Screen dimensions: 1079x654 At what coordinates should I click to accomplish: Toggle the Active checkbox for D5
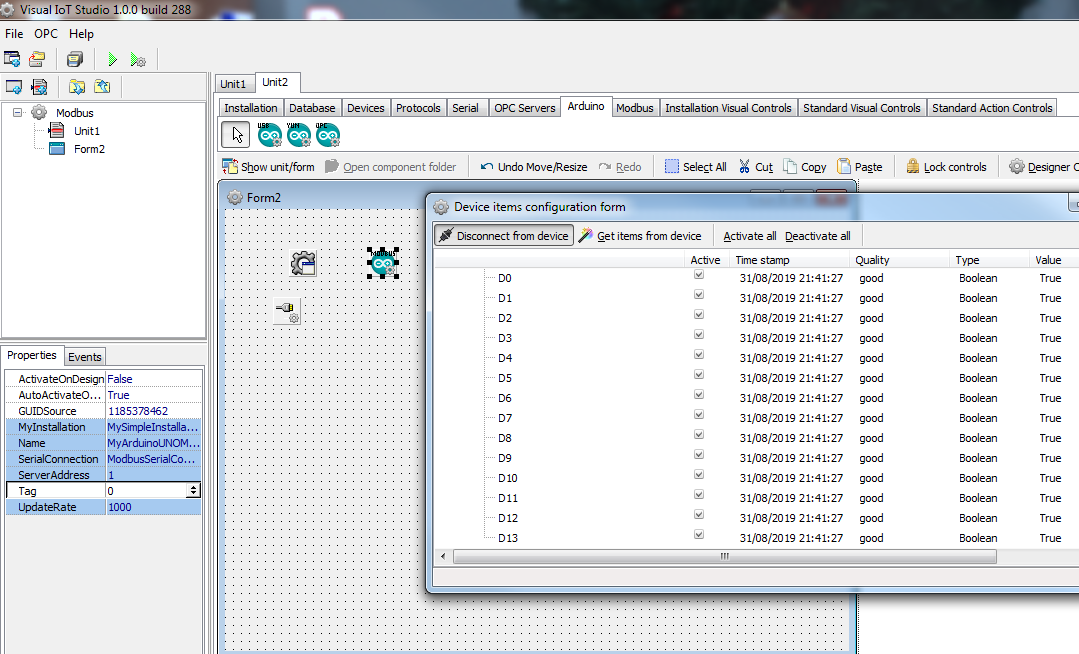[698, 375]
